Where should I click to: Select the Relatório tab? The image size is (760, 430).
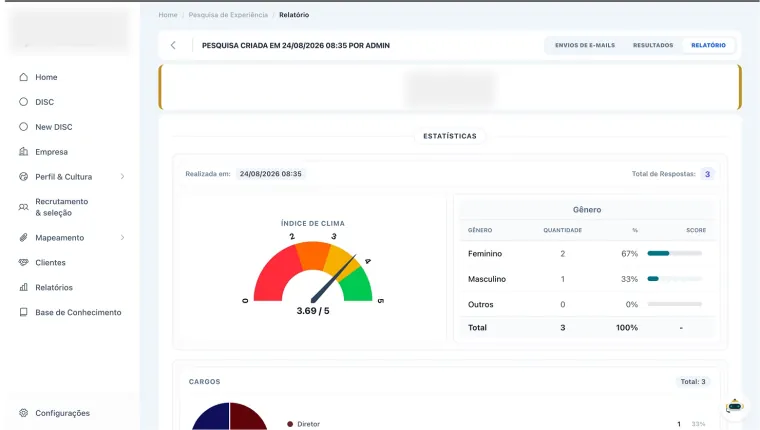pos(708,45)
